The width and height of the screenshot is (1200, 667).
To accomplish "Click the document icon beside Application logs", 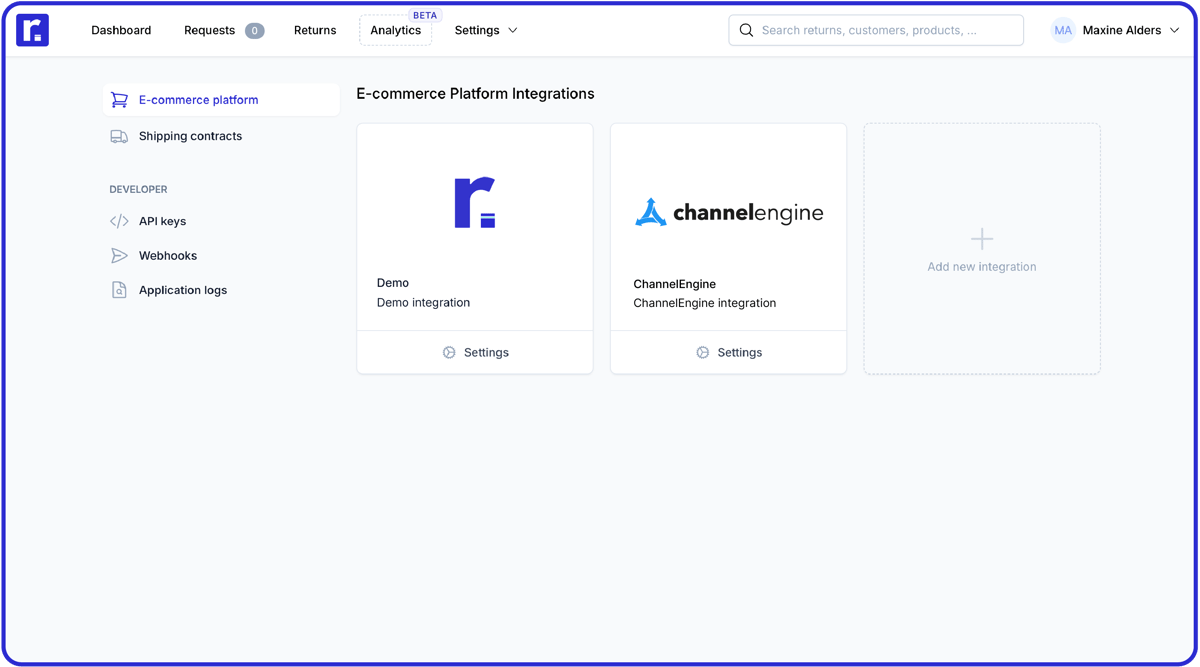I will tap(119, 290).
